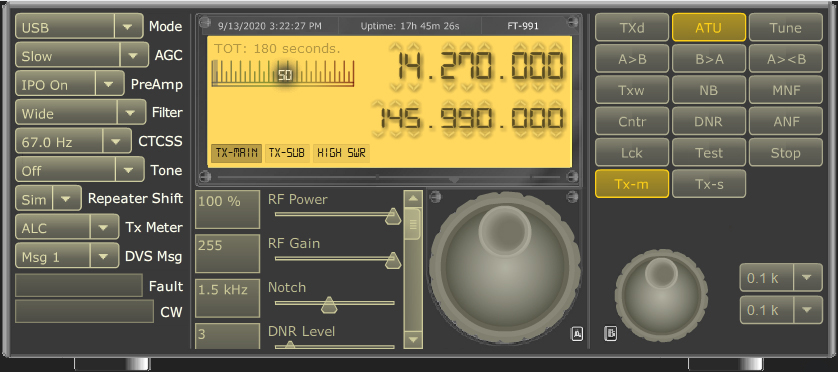The height and width of the screenshot is (372, 838).
Task: Click the empty CW field
Action: [84, 311]
